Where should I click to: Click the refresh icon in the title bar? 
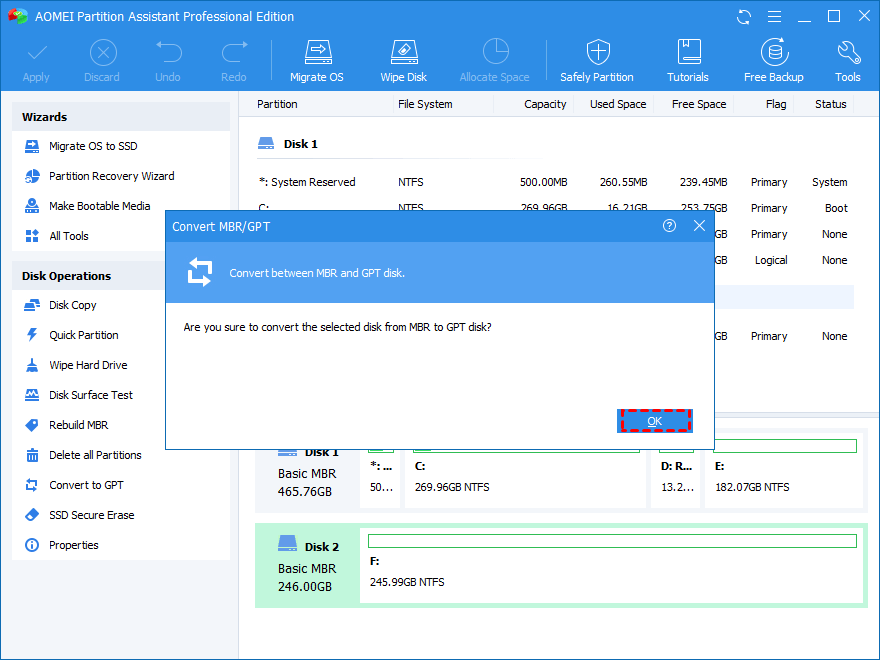point(744,17)
